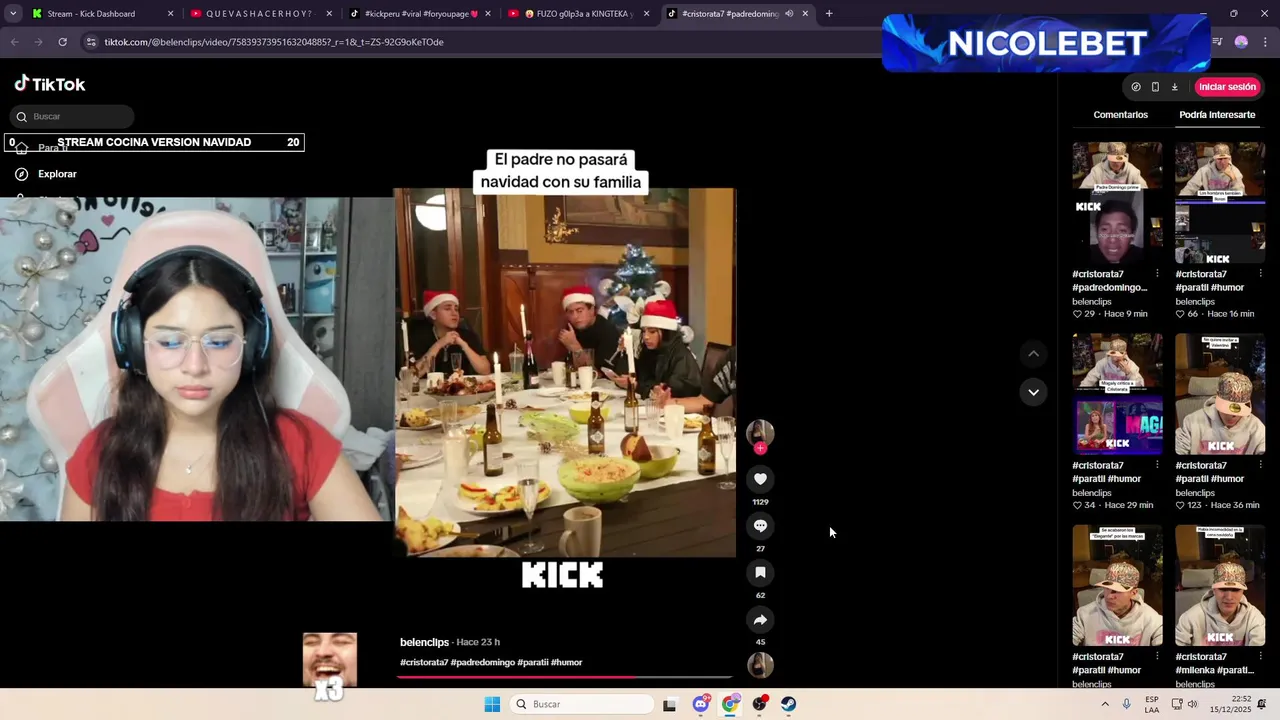Click the TikTok Buscar search field

tap(72, 116)
